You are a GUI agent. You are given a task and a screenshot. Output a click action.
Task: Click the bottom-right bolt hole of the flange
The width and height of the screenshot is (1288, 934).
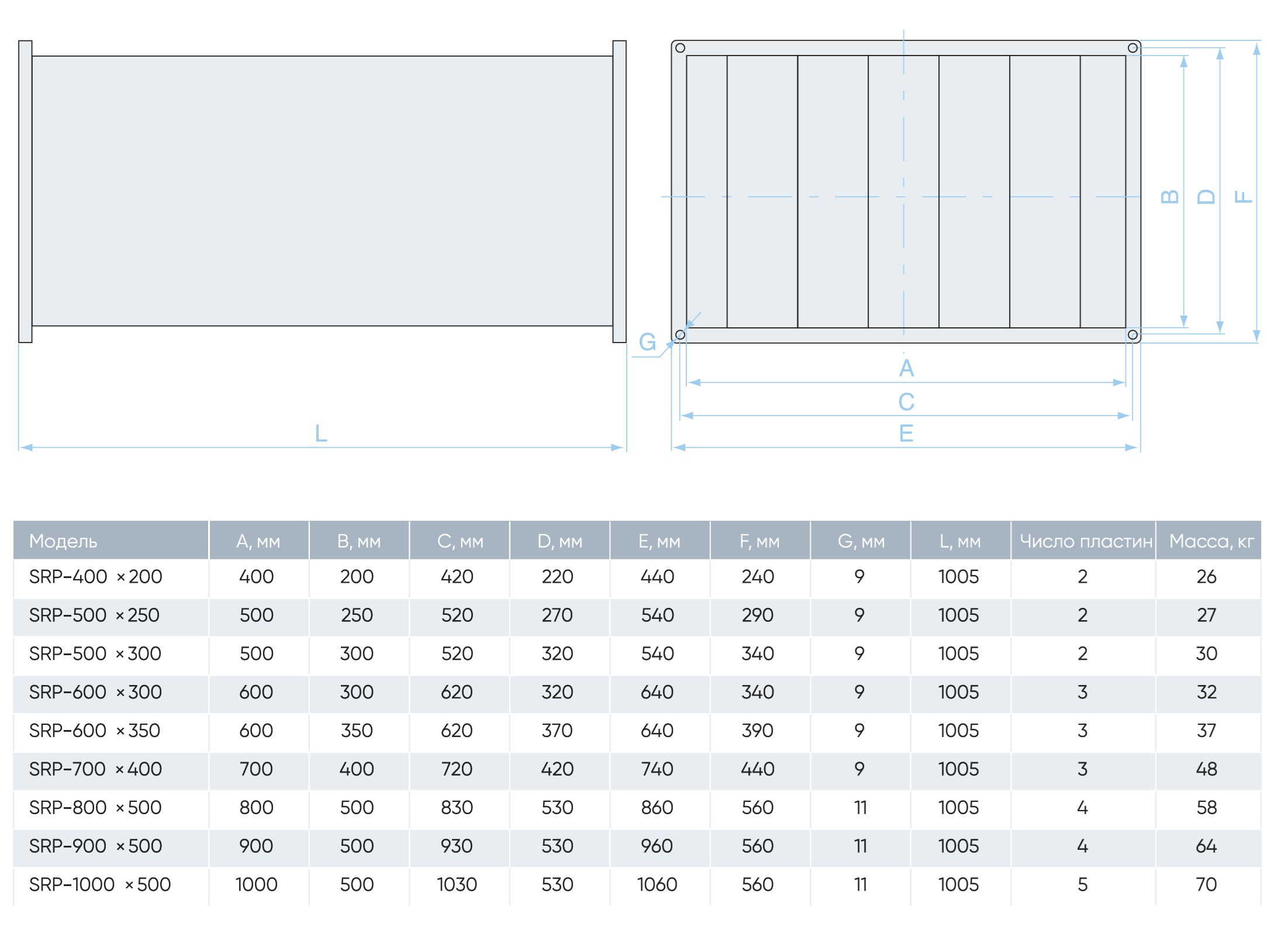[x=1132, y=335]
